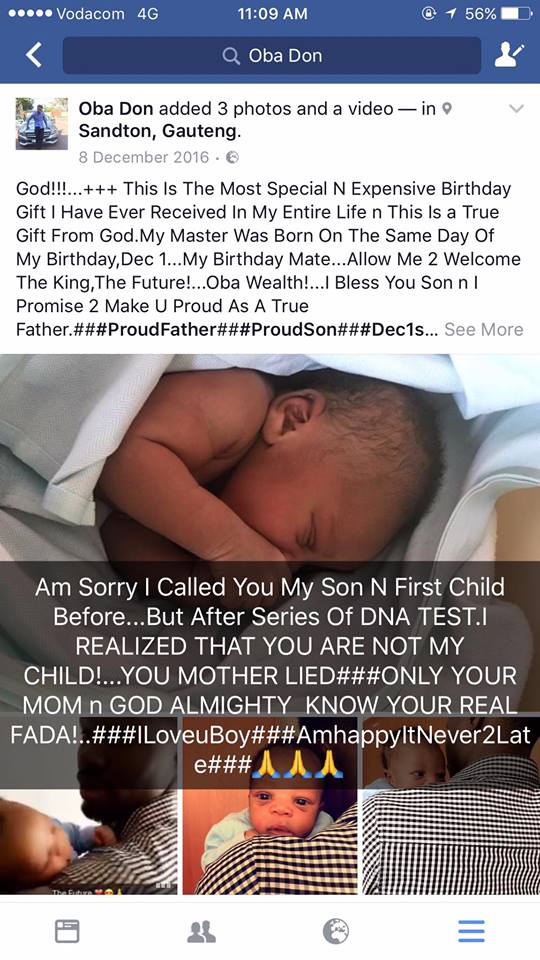Screen dimensions: 540x960
Task: Focus the Oba Don search field
Action: pyautogui.click(x=272, y=56)
